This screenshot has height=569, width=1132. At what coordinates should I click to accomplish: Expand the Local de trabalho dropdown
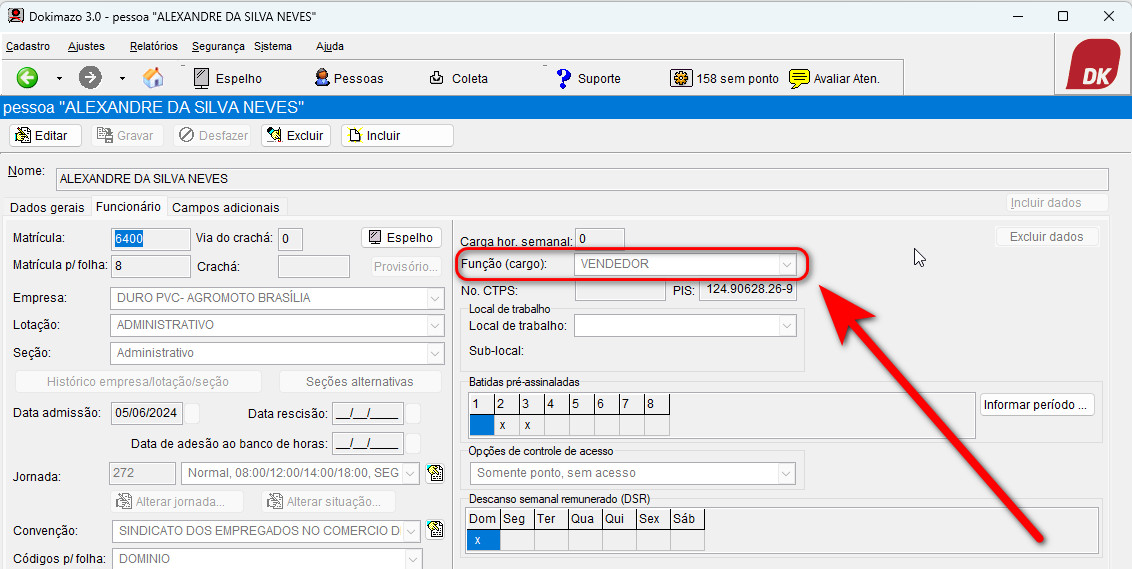(786, 326)
